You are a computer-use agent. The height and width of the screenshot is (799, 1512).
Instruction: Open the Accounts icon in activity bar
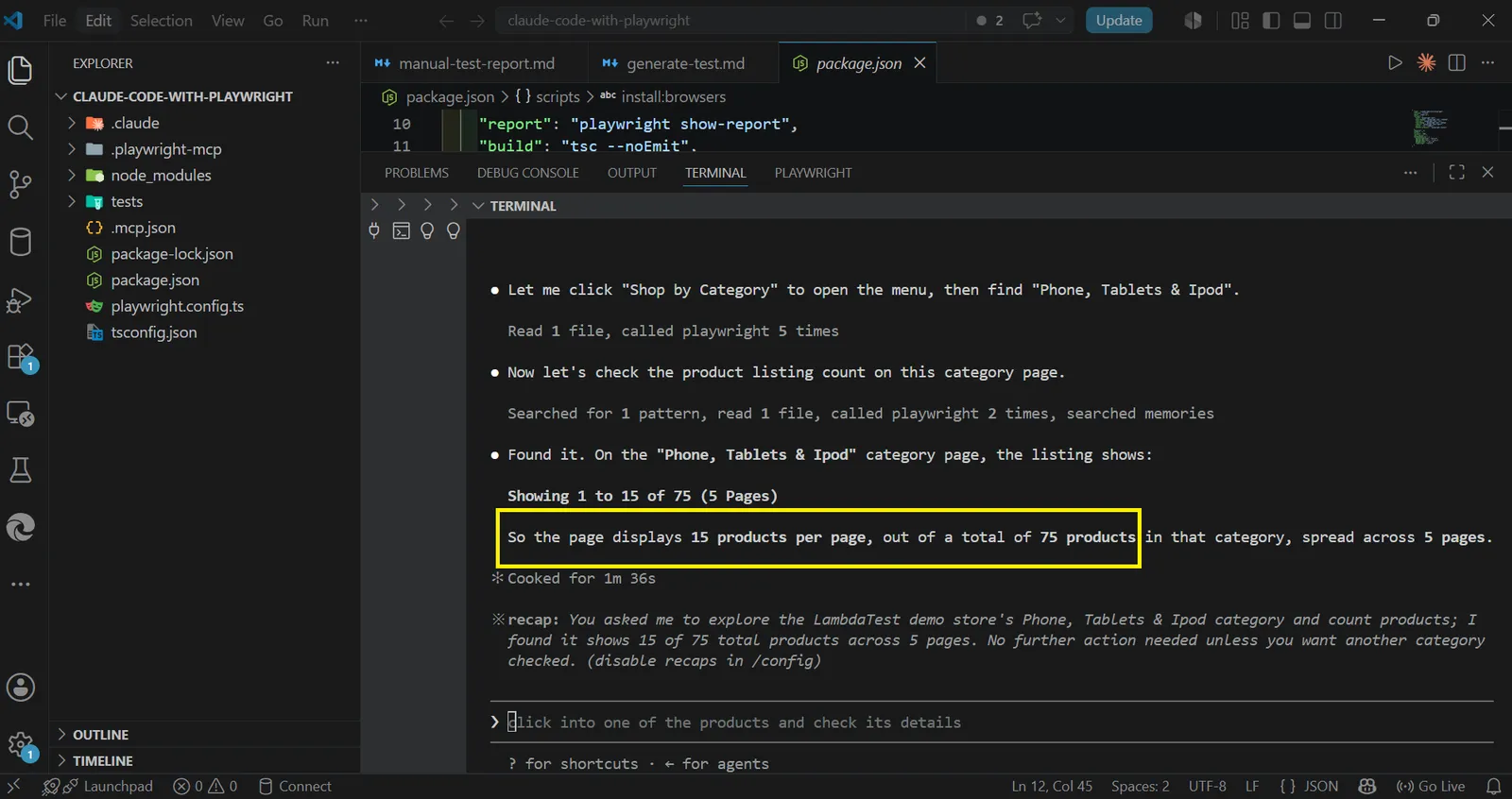pos(20,688)
